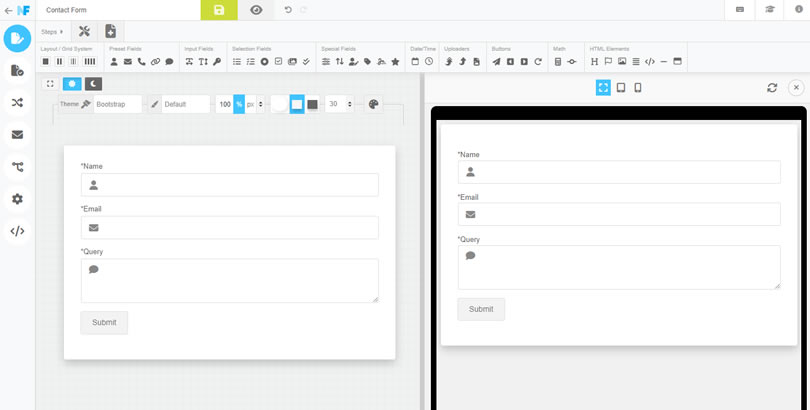Select px width unit

point(251,104)
